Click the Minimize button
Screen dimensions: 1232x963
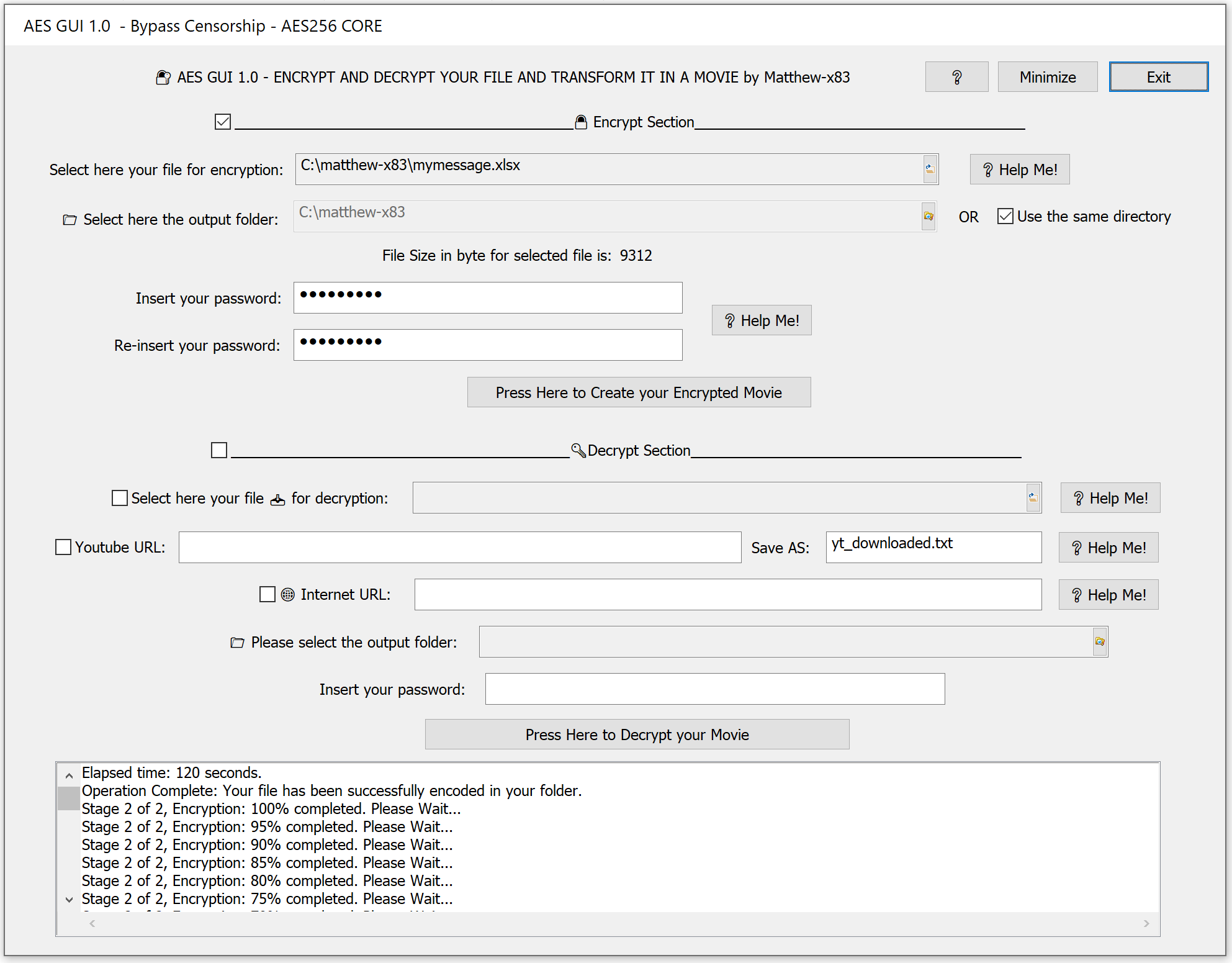click(1048, 77)
